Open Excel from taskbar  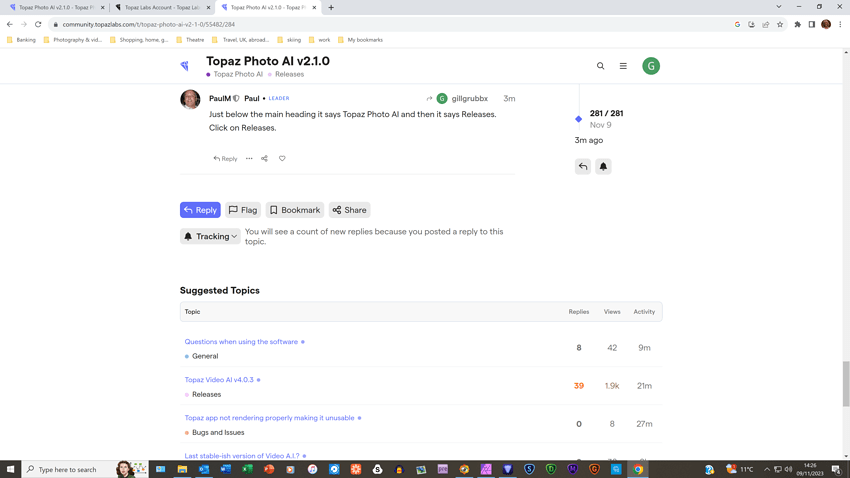pos(247,469)
